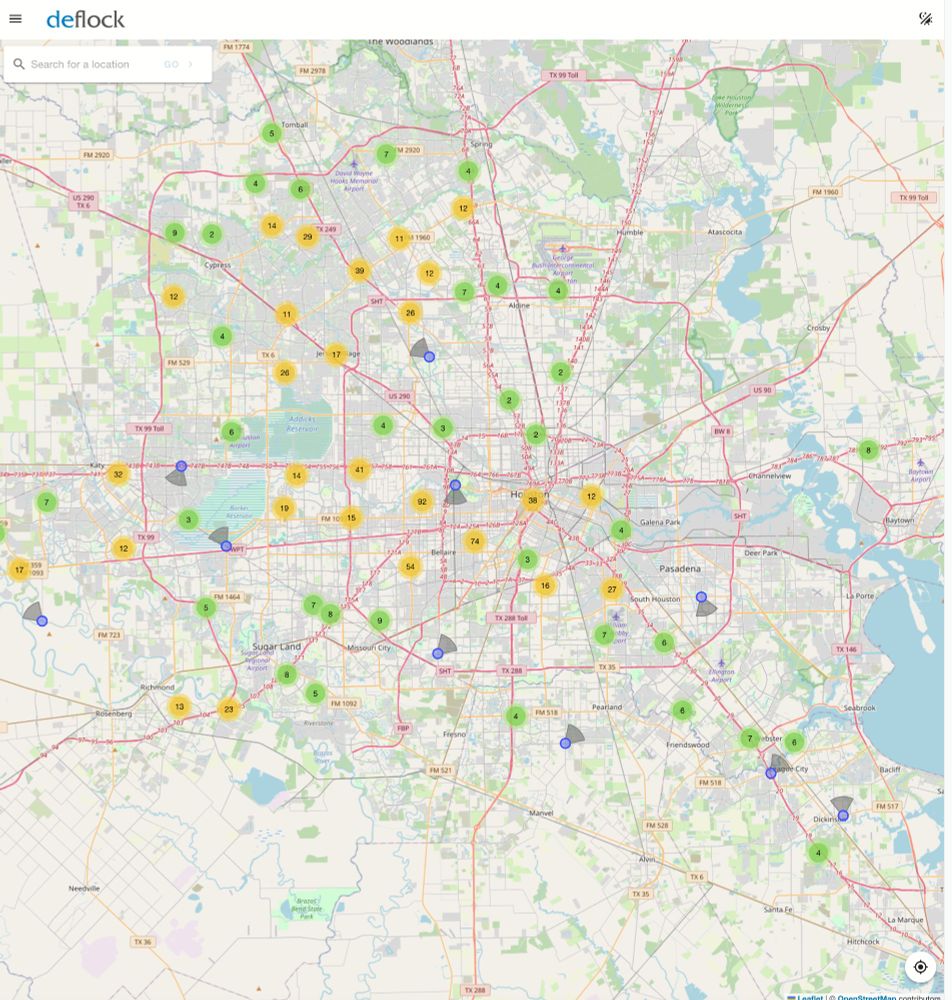Click the 39 cluster along TX 249
This screenshot has width=952, height=1000.
(x=359, y=269)
